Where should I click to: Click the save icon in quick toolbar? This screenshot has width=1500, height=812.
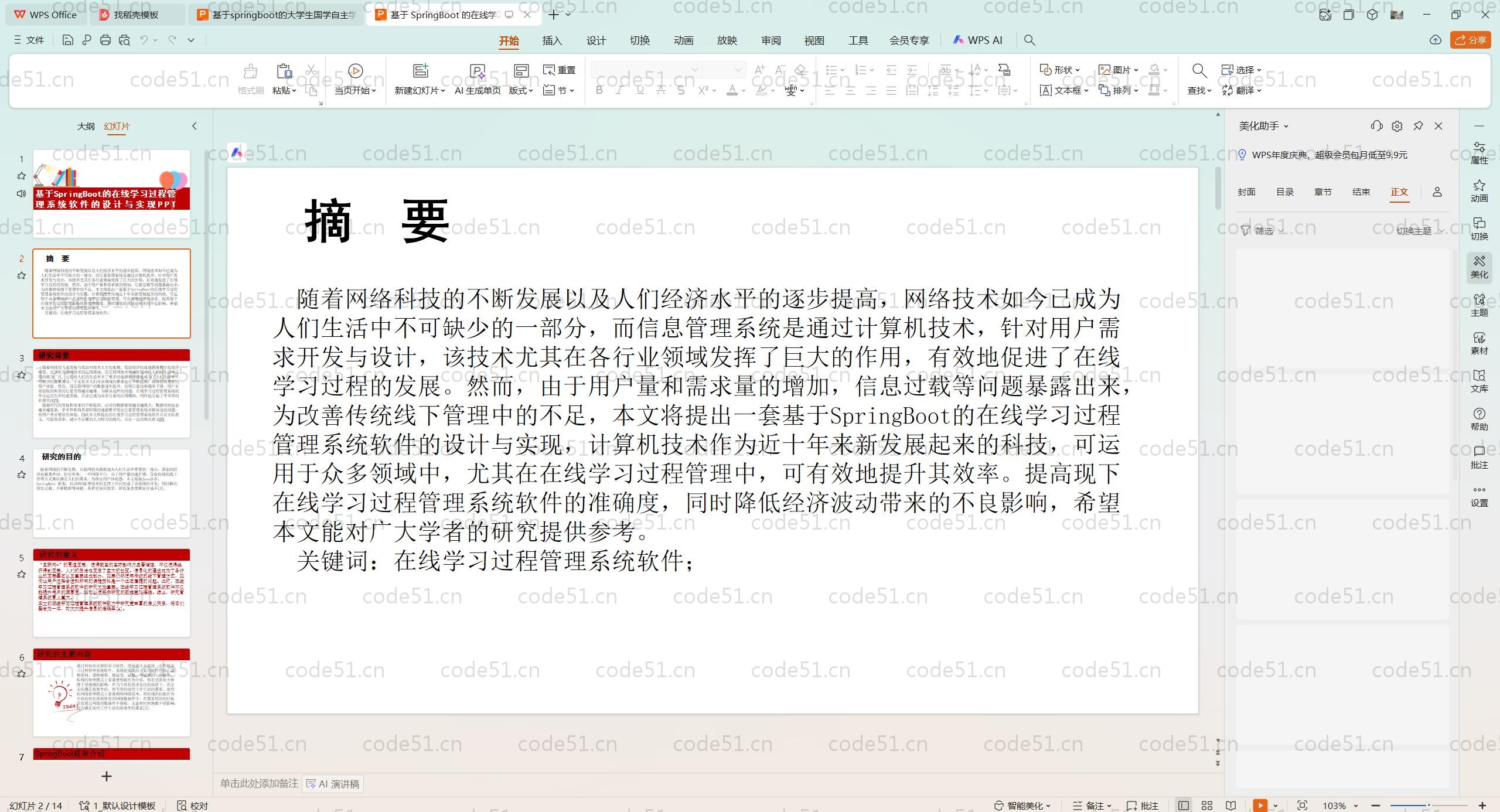68,40
